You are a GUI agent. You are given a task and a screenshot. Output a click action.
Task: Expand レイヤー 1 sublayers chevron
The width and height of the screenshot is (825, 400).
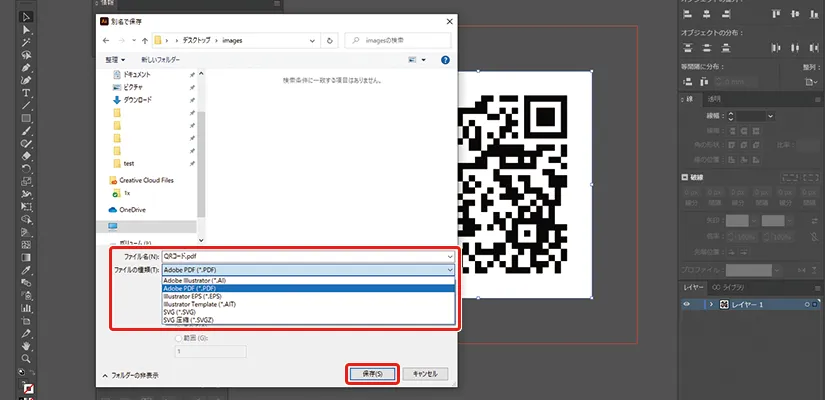coord(711,304)
